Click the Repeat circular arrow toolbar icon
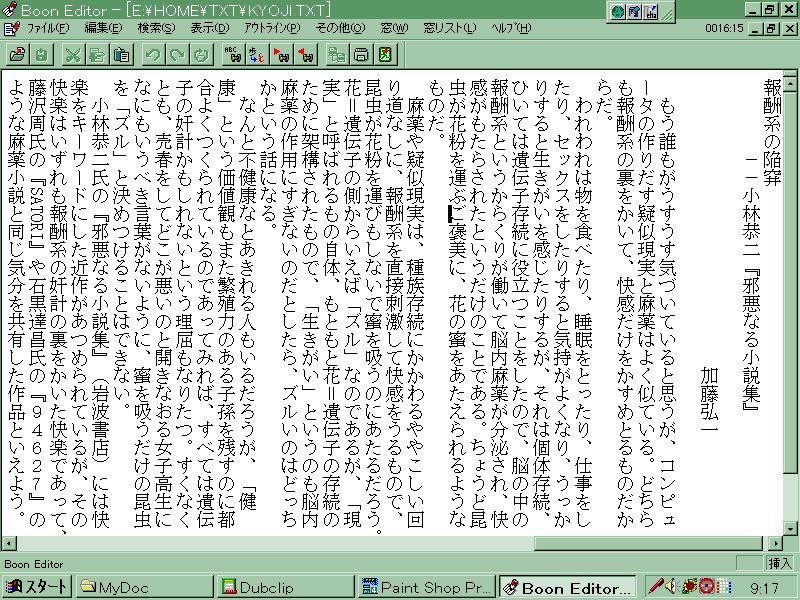Viewport: 800px width, 600px height. coord(201,54)
